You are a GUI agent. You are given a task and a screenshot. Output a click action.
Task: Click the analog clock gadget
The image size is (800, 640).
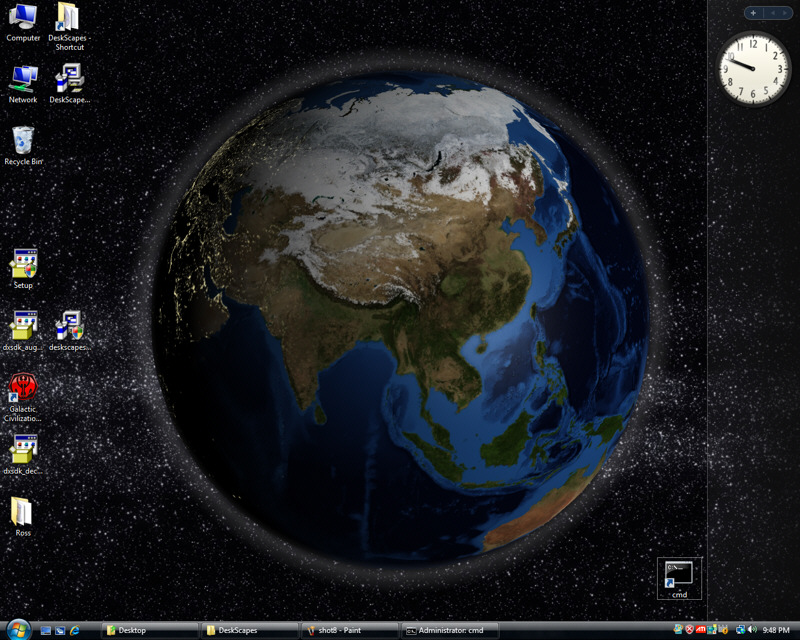tap(754, 68)
